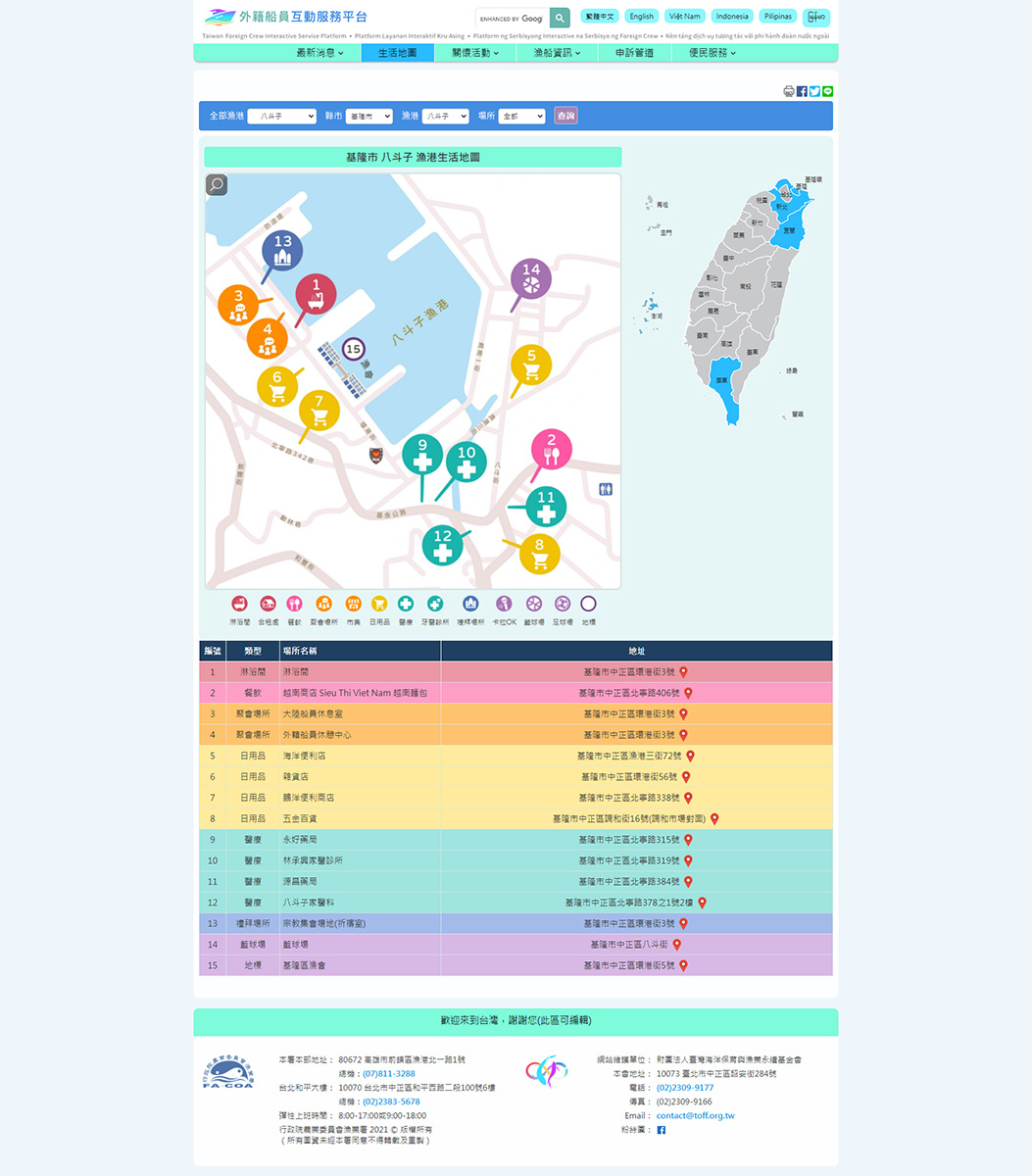Click restaurant marker number 2 on map
The width and height of the screenshot is (1032, 1176).
click(x=551, y=449)
